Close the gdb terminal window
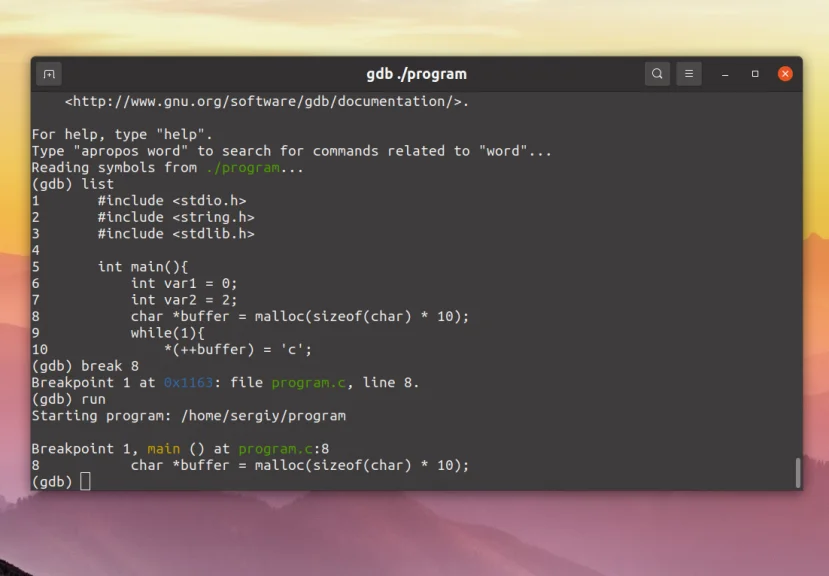 pyautogui.click(x=785, y=74)
